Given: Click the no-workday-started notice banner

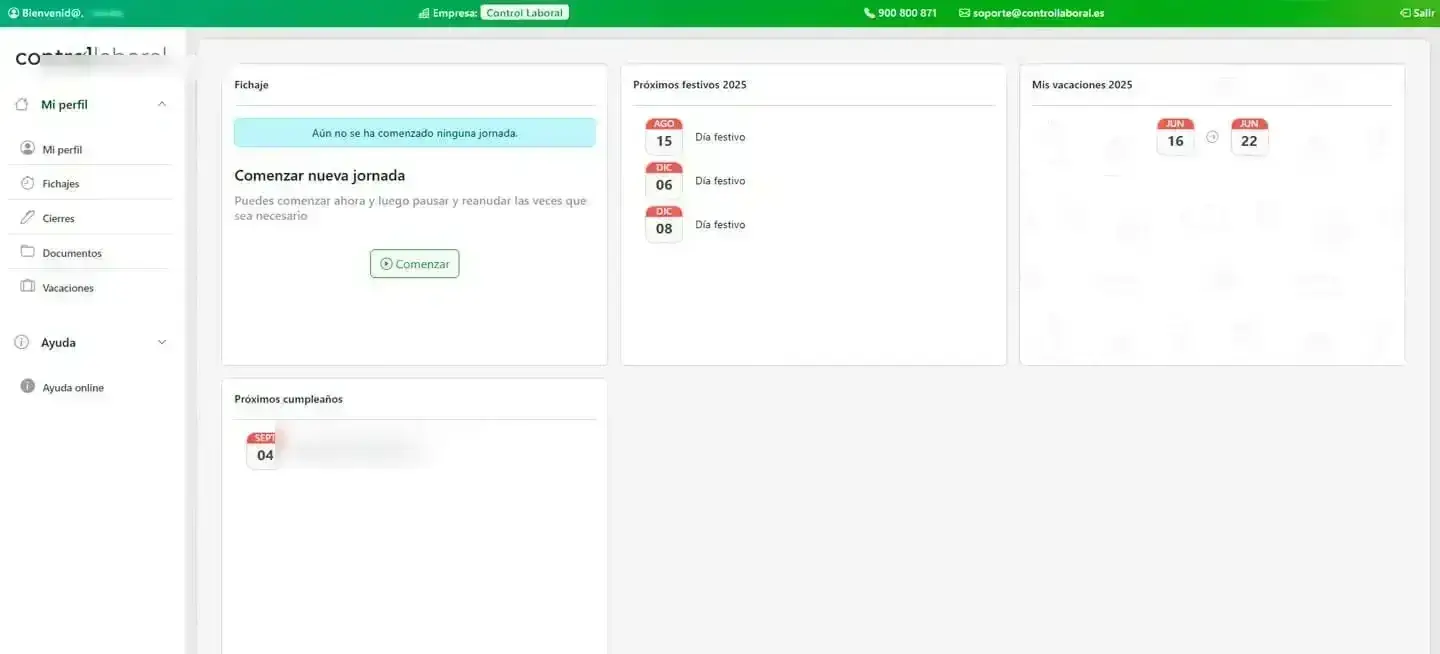Looking at the screenshot, I should [x=414, y=133].
